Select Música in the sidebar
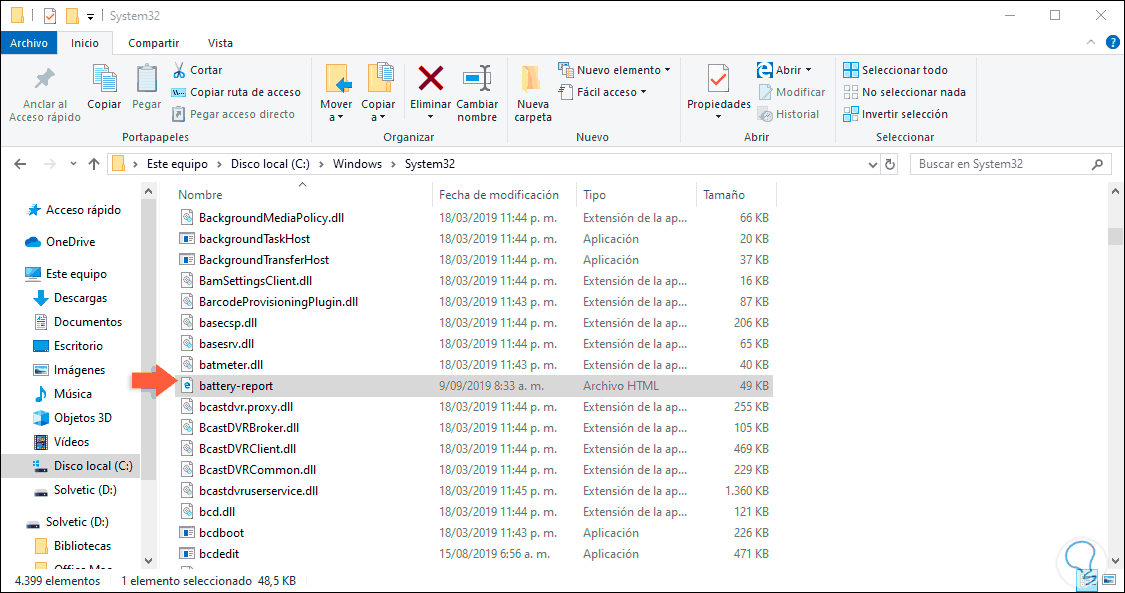The width and height of the screenshot is (1125, 593). pyautogui.click(x=72, y=394)
